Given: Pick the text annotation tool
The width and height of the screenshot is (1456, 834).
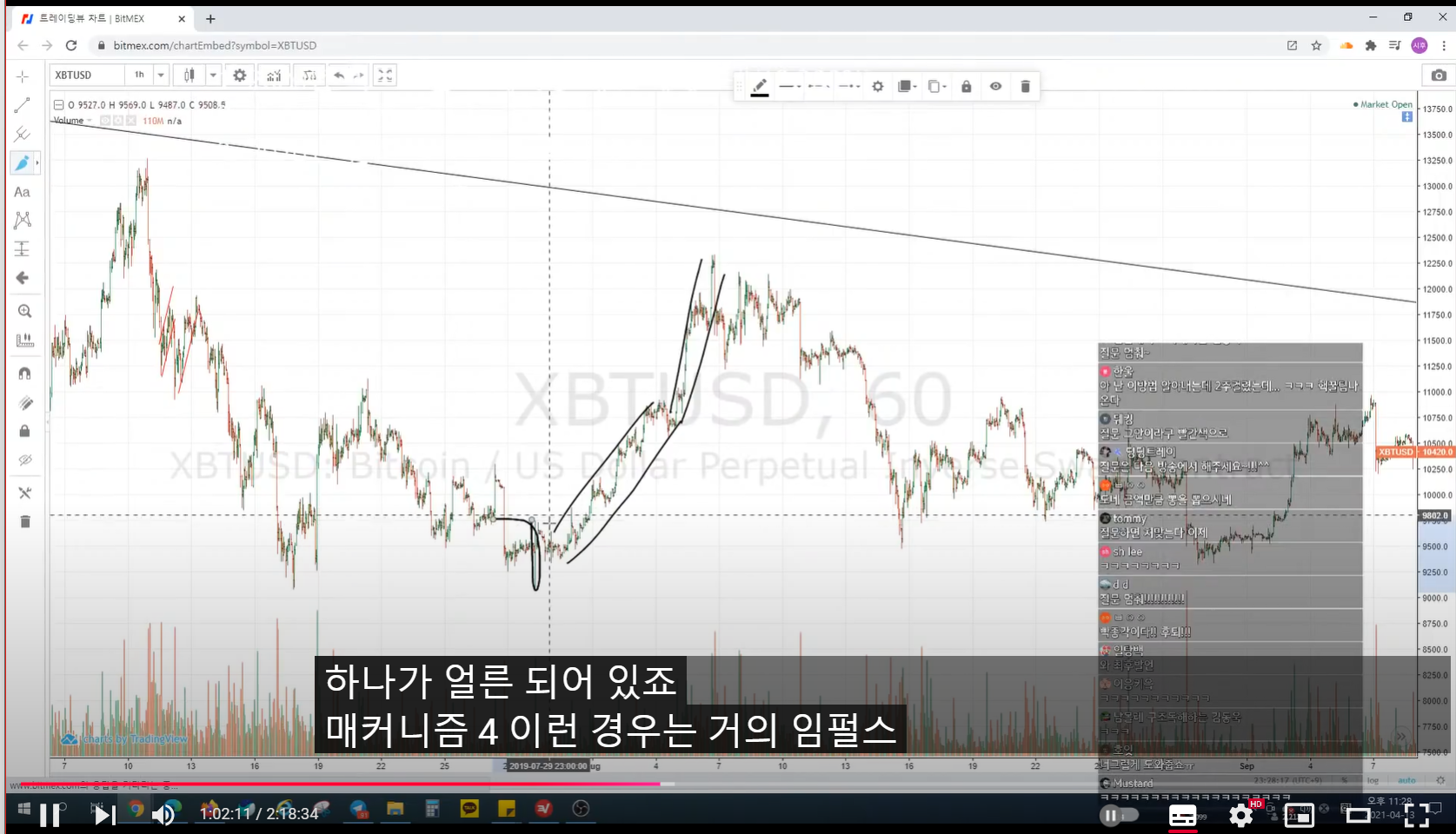Looking at the screenshot, I should [23, 192].
